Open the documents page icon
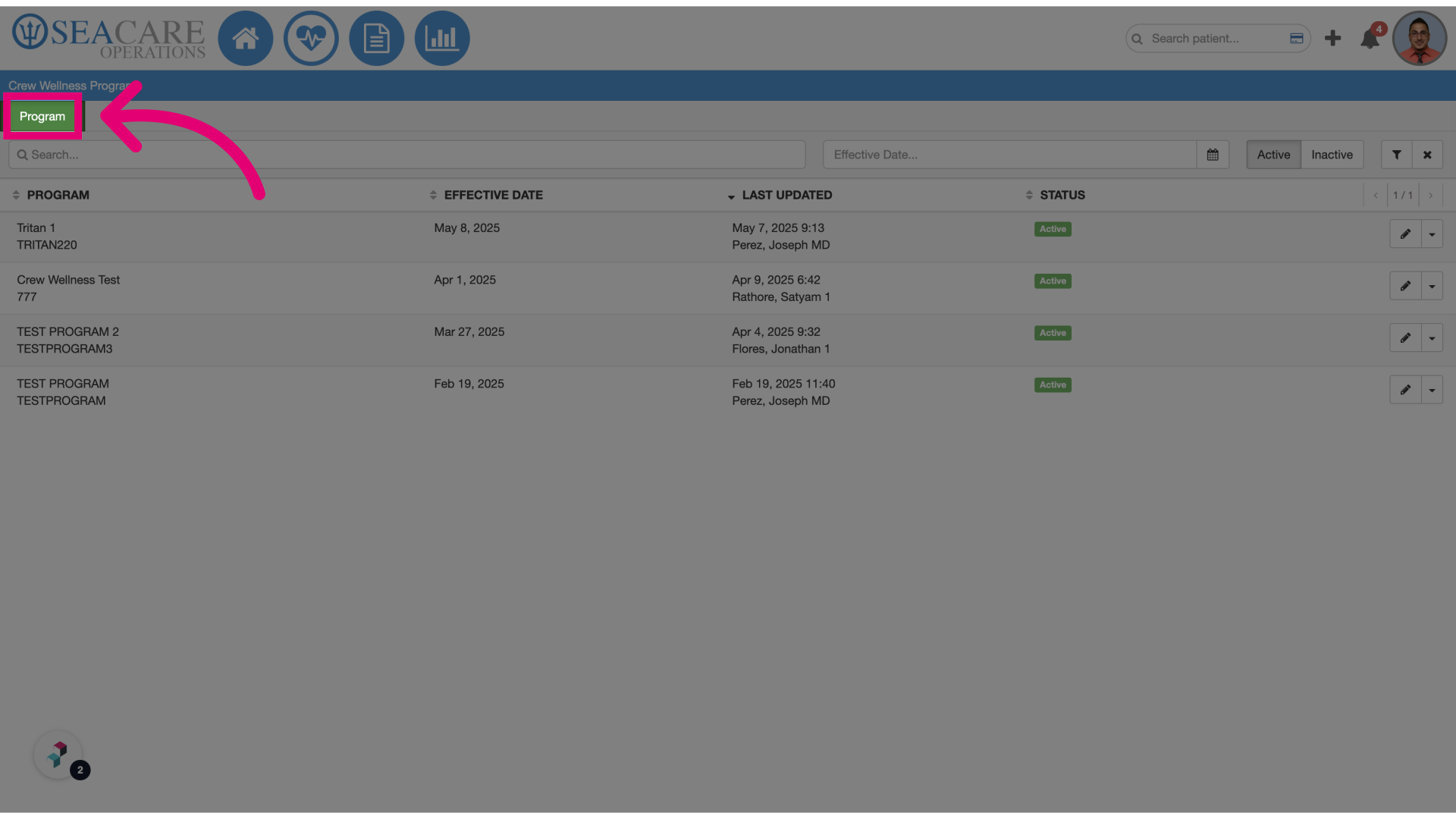Screen dimensions: 1456x819 pyautogui.click(x=377, y=38)
